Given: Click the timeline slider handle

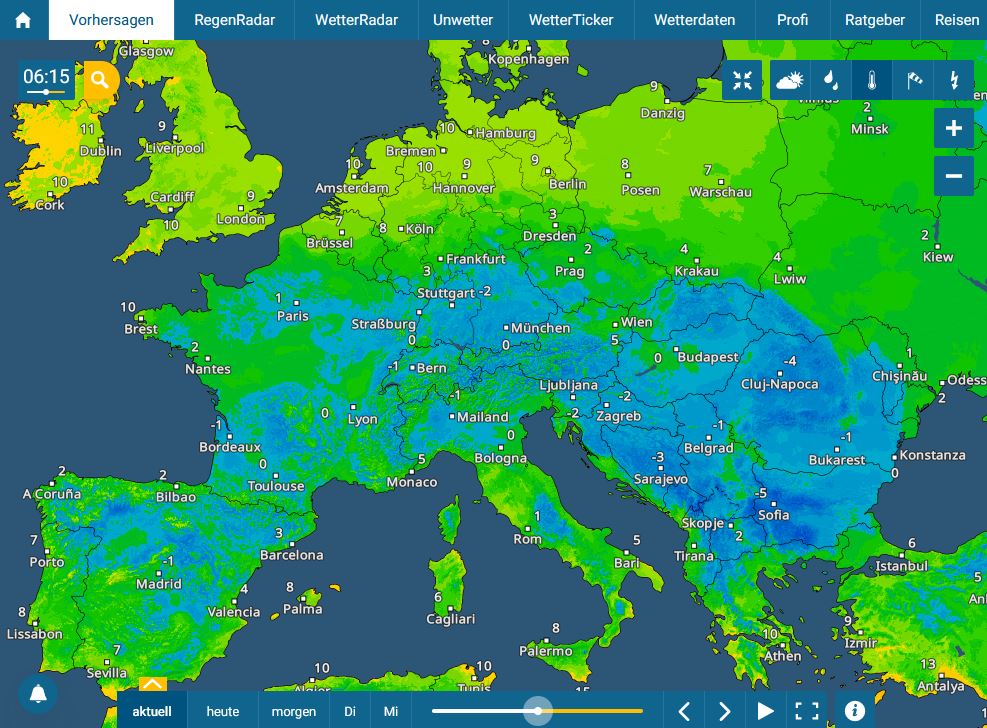Looking at the screenshot, I should (538, 711).
